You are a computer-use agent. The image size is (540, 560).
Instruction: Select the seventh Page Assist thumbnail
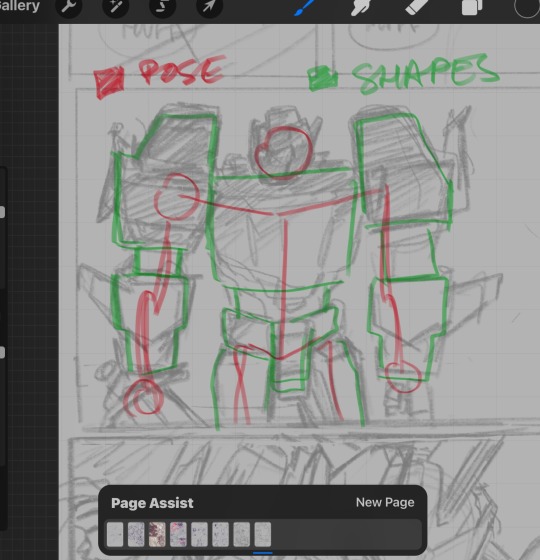241,534
